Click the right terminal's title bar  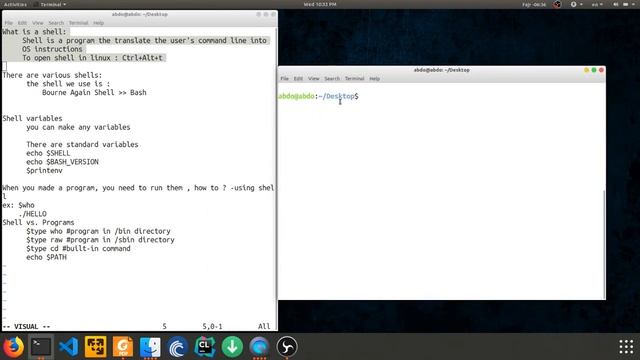tap(442, 70)
